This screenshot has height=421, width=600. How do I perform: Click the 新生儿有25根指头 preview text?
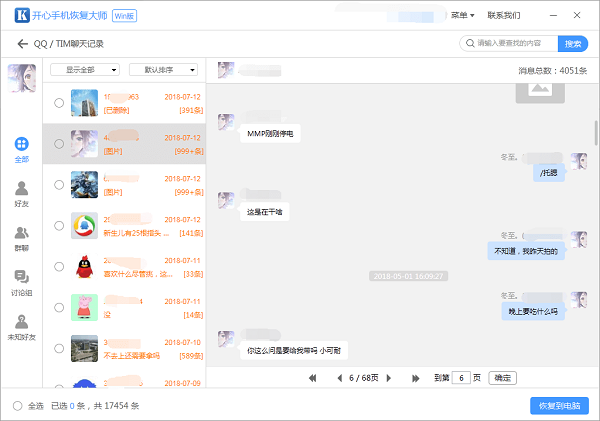coord(136,233)
